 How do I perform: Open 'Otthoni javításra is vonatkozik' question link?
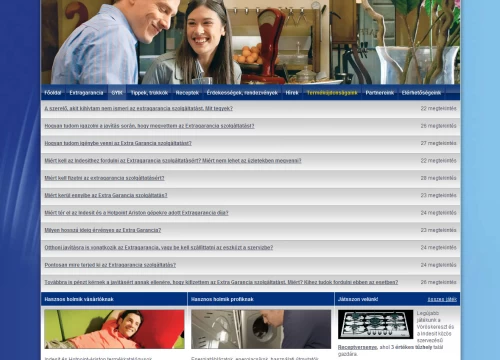click(159, 247)
